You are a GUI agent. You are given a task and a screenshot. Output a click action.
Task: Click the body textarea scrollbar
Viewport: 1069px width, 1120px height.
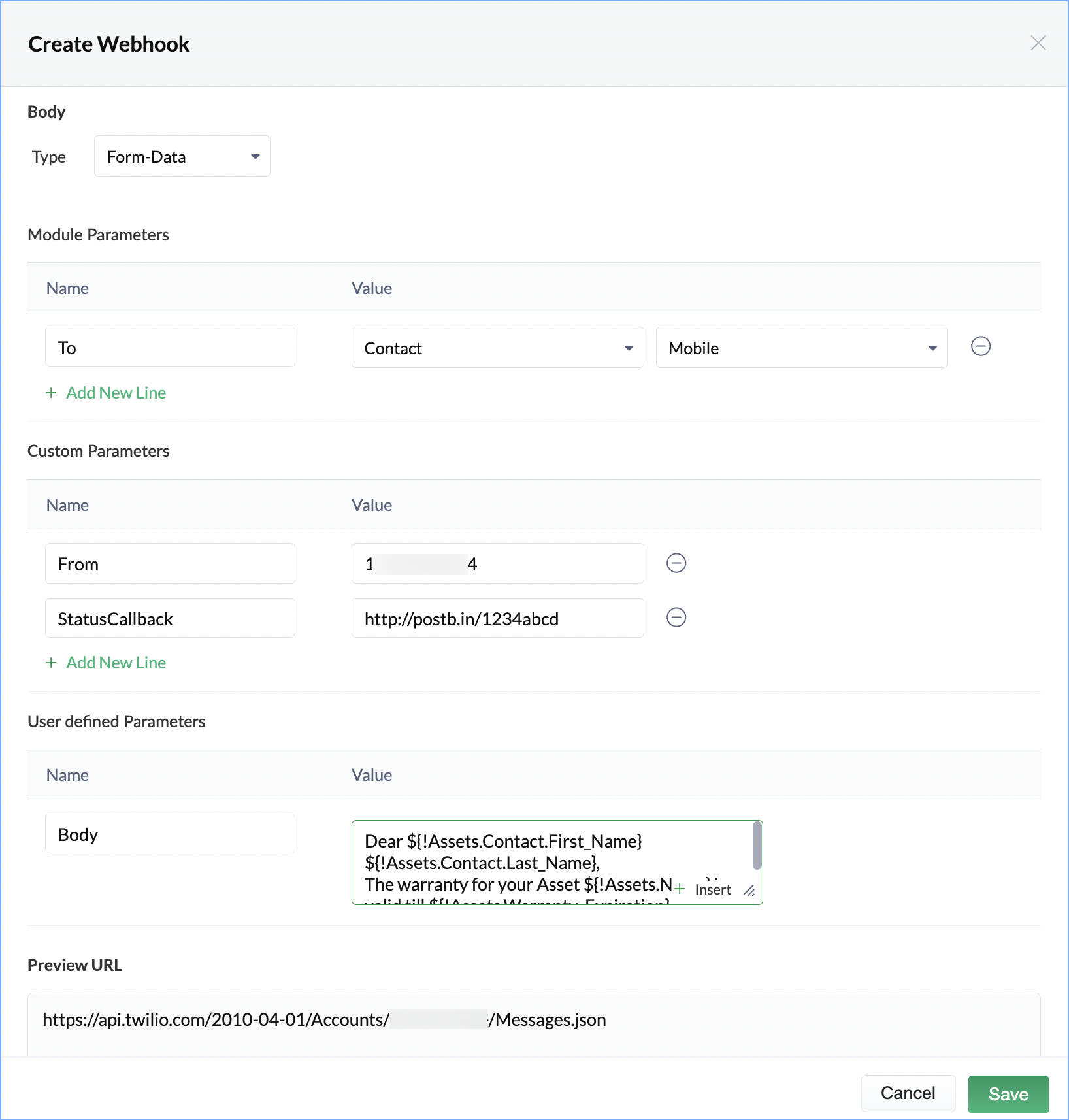[x=757, y=846]
